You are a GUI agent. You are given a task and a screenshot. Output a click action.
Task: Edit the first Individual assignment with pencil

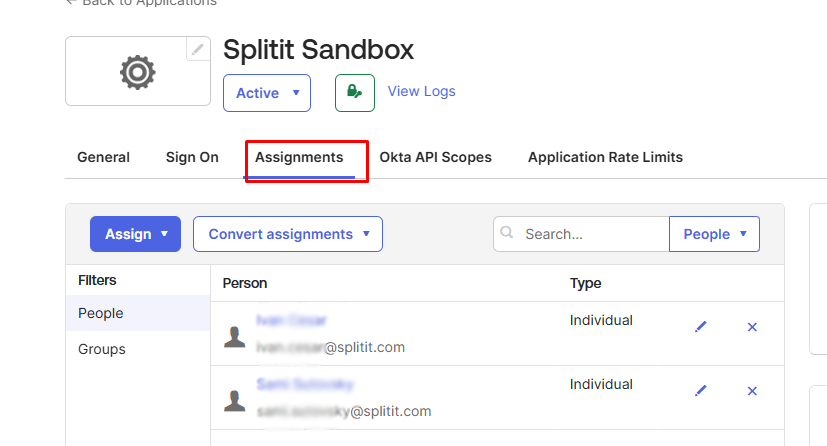point(700,327)
